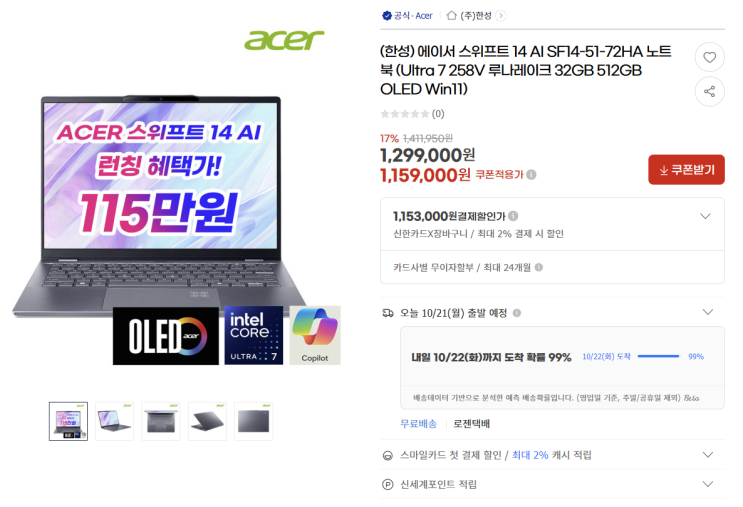Image resolution: width=743 pixels, height=507 pixels.
Task: Click the home icon beside (주)한성
Action: pyautogui.click(x=452, y=16)
